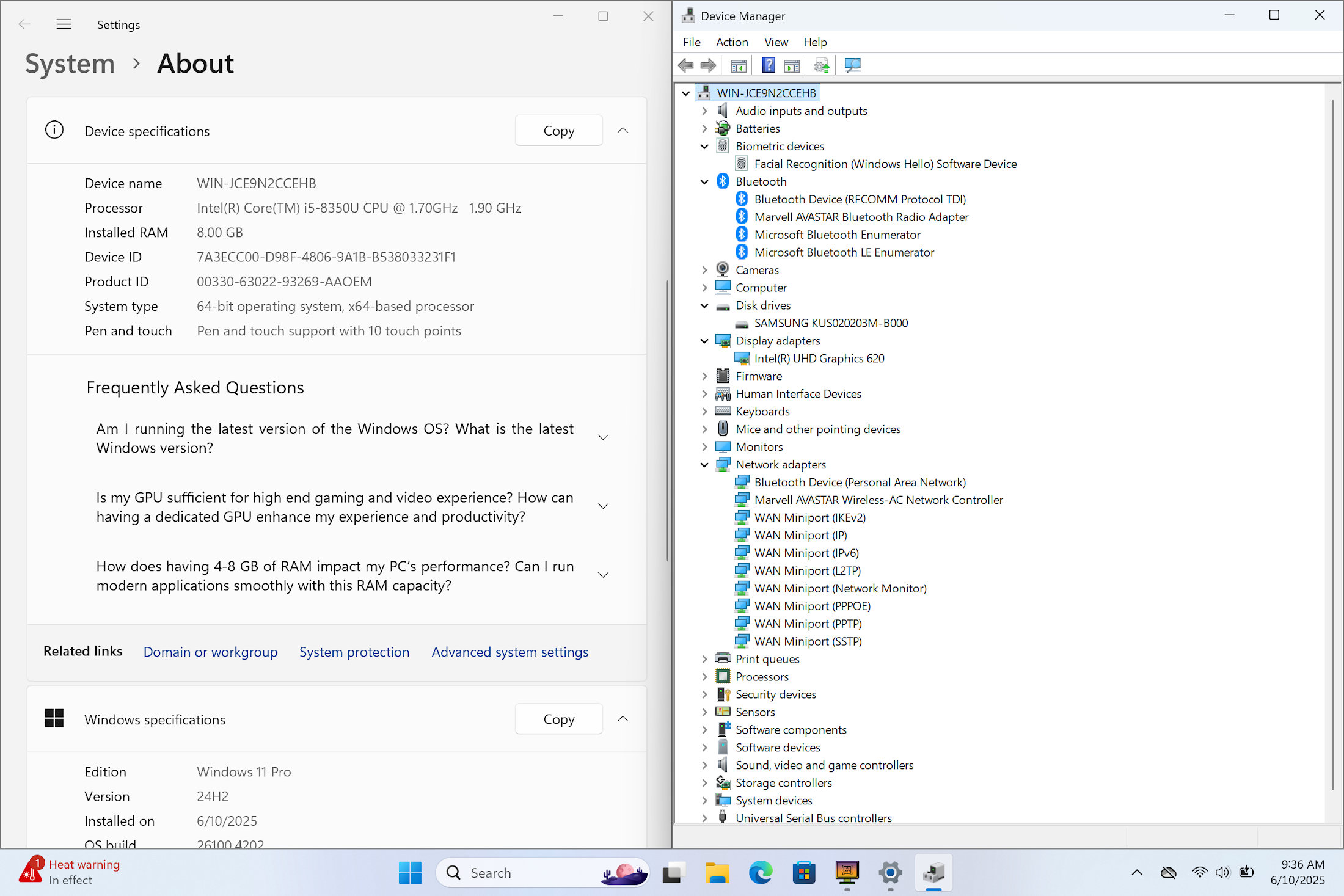Open the Heat warning weather widget
The image size is (1344, 896).
(70, 872)
